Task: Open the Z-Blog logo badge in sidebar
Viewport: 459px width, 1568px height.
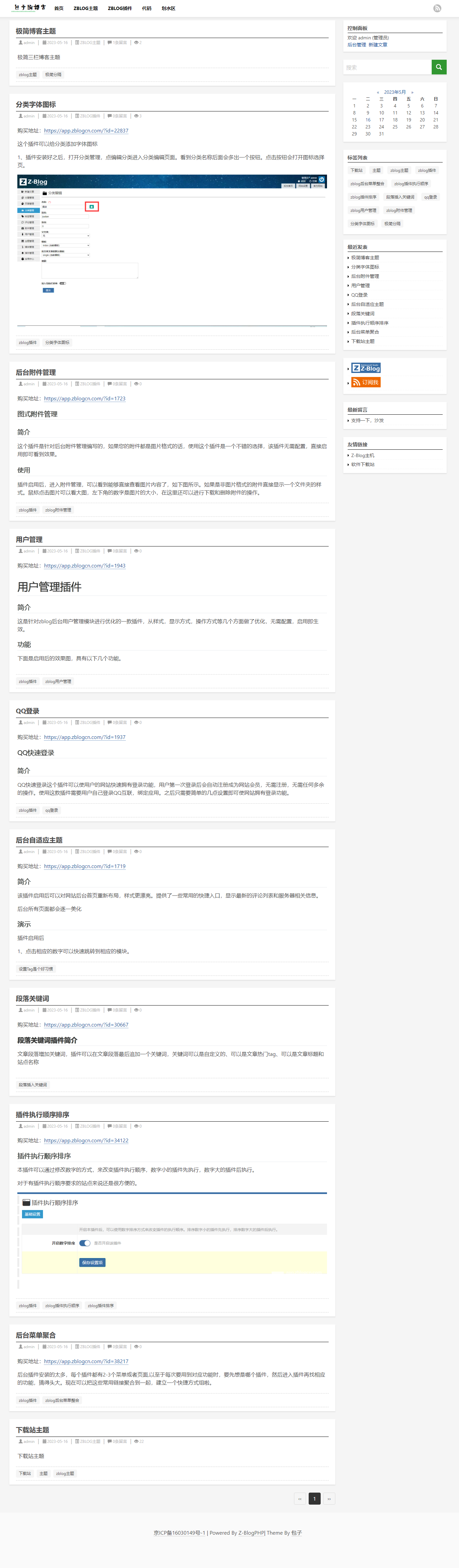Action: [366, 368]
